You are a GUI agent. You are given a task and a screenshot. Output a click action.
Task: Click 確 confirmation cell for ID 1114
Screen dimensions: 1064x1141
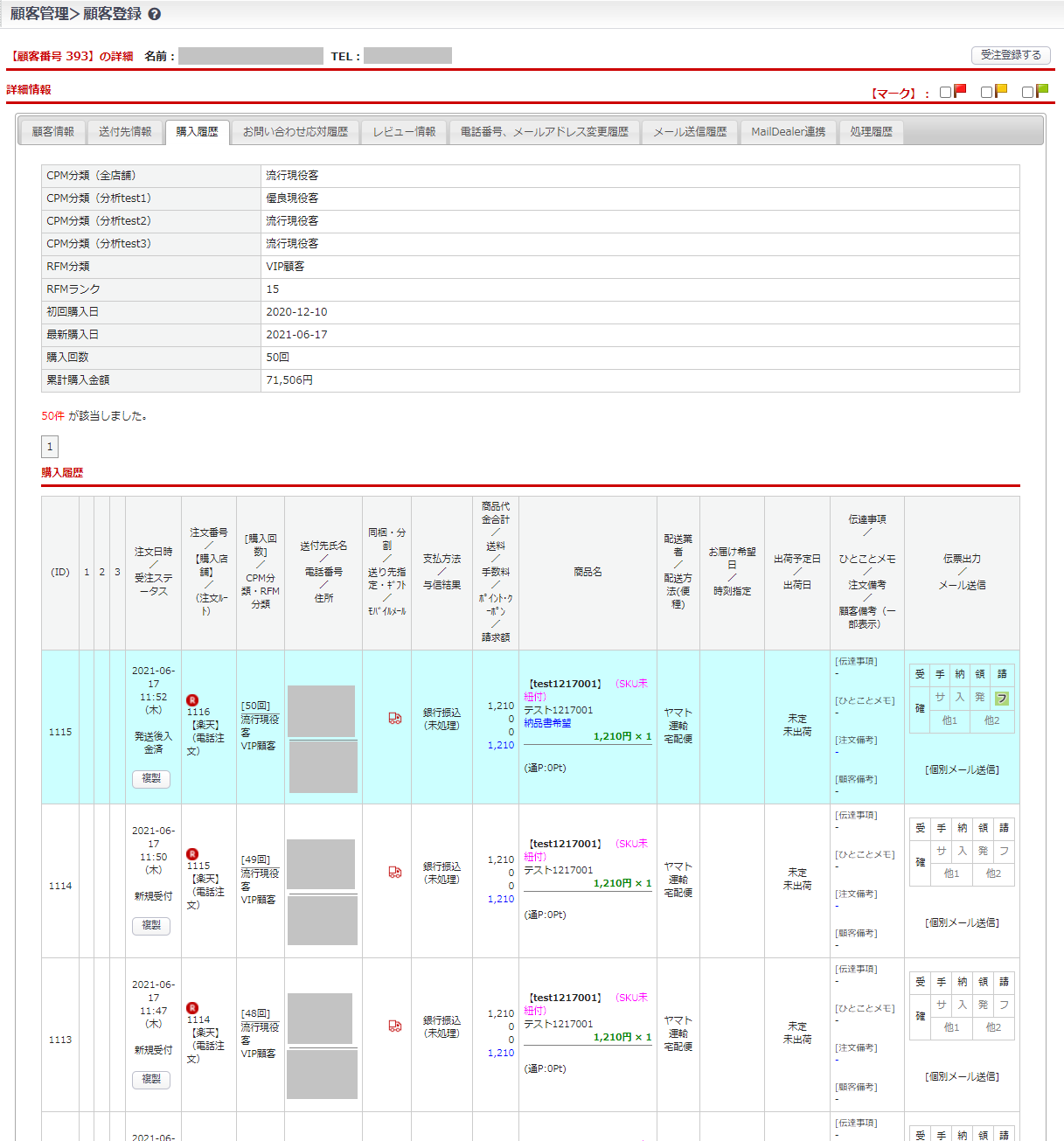click(920, 862)
